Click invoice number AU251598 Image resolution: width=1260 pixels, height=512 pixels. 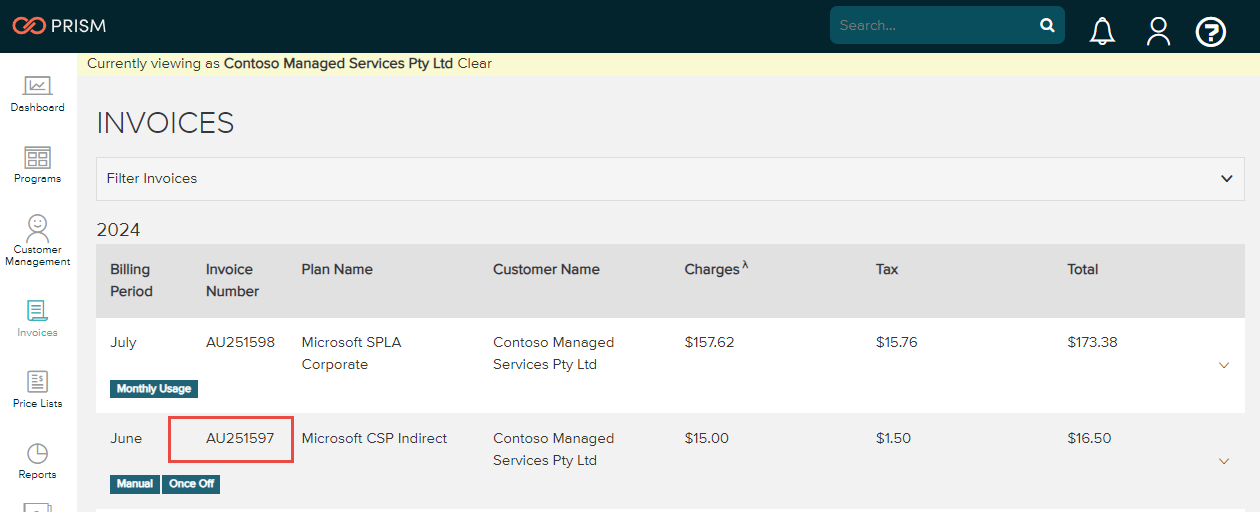click(240, 342)
